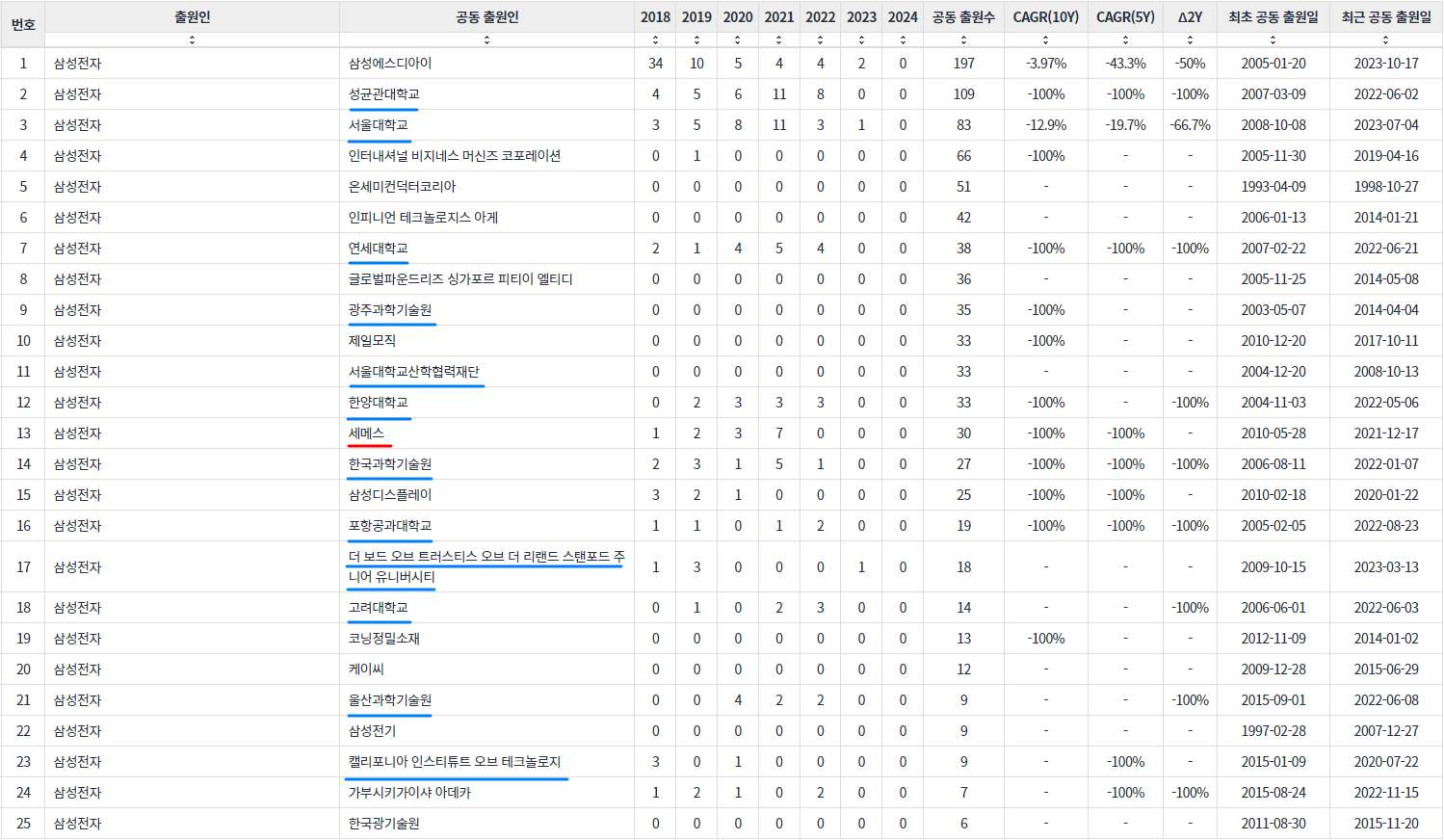This screenshot has width=1444, height=840.
Task: Open the 스탠포드 주니어 유니버시티 trustees link
Action: (486, 566)
